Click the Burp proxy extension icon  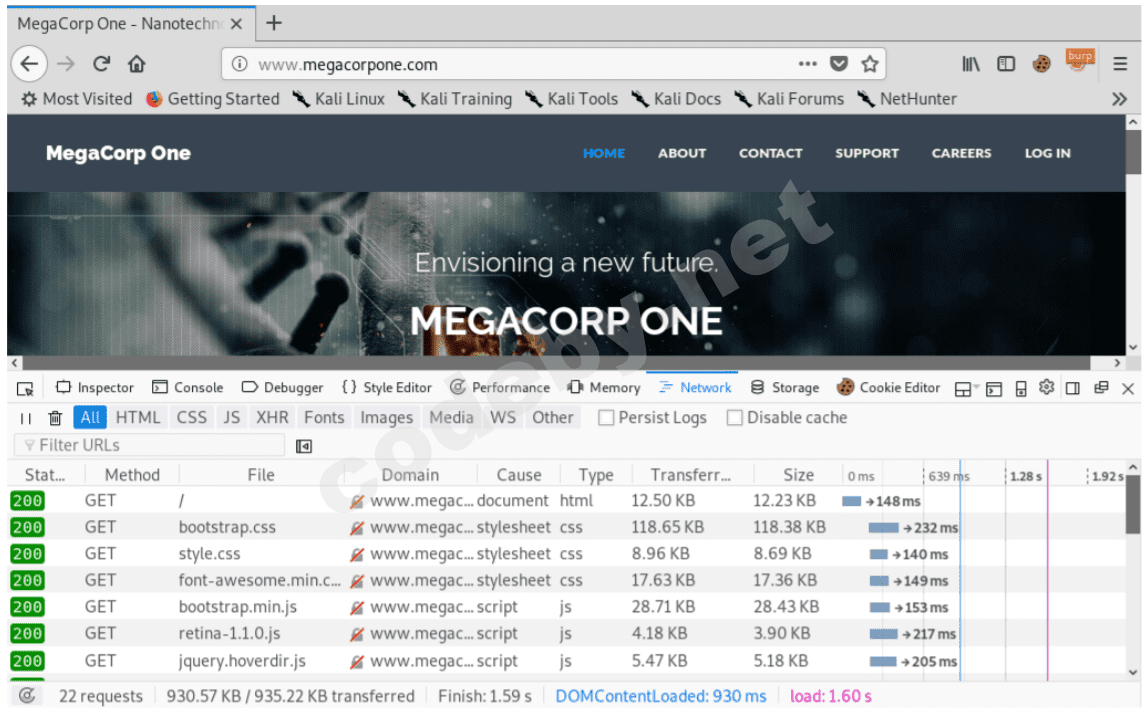[x=1080, y=60]
